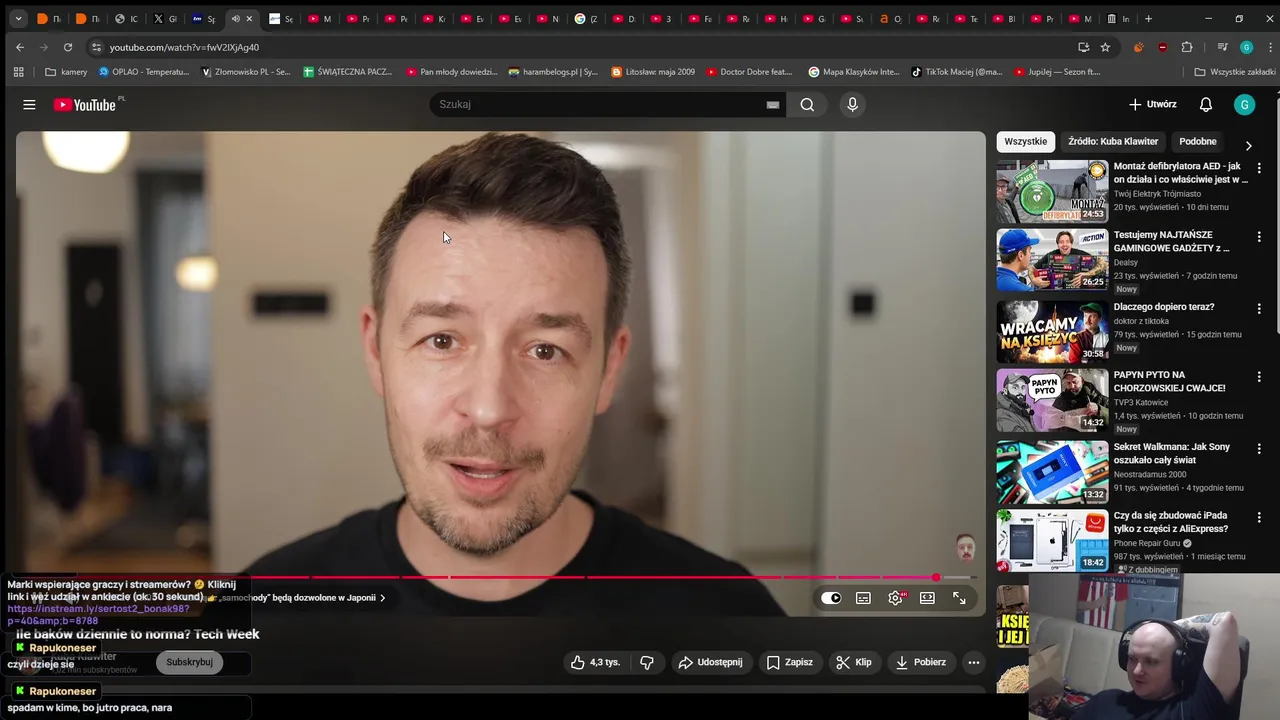Open menu for iPad AliExpress video
The width and height of the screenshot is (1280, 720).
coord(1259,517)
